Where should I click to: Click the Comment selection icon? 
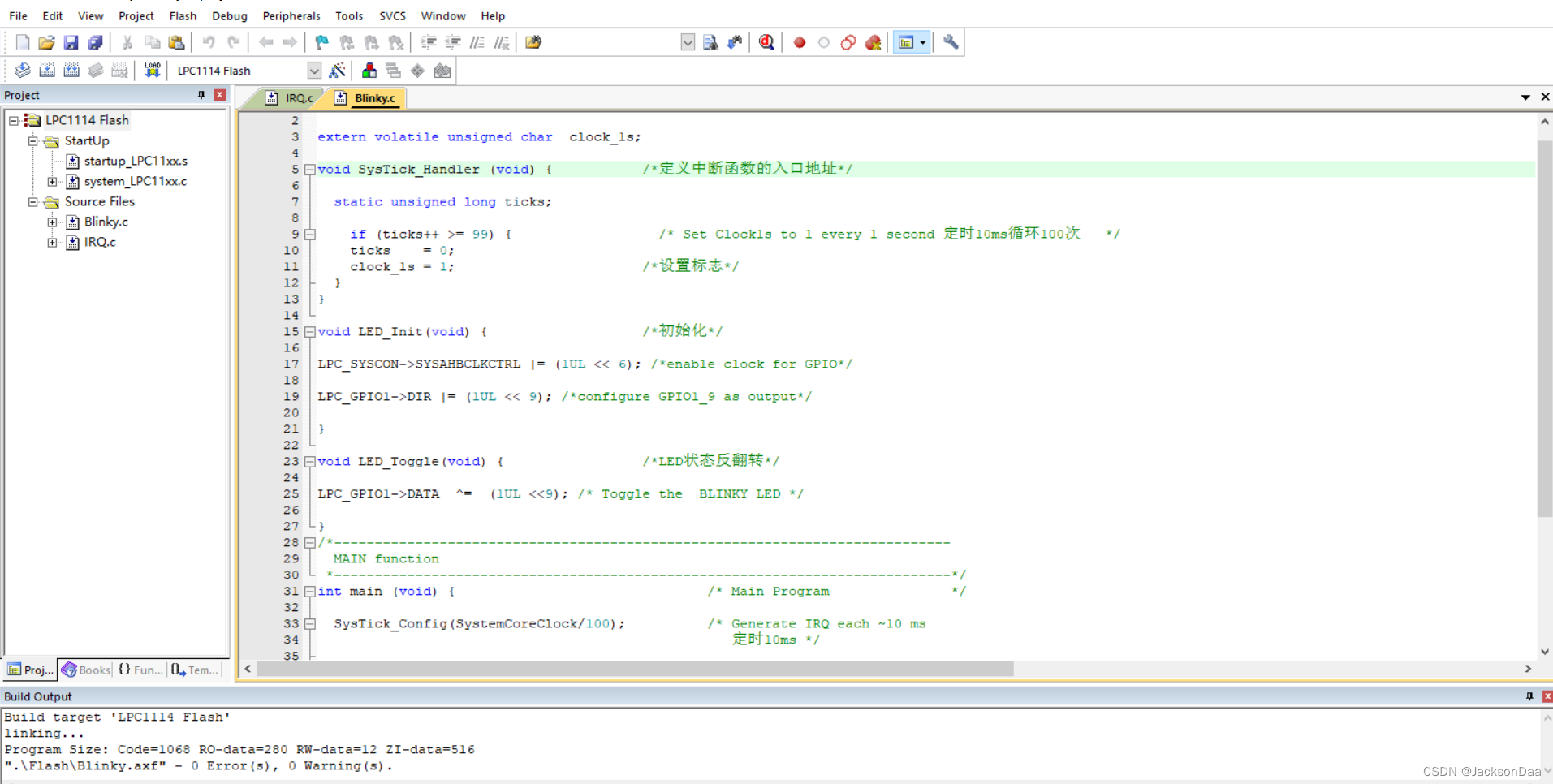tap(477, 42)
